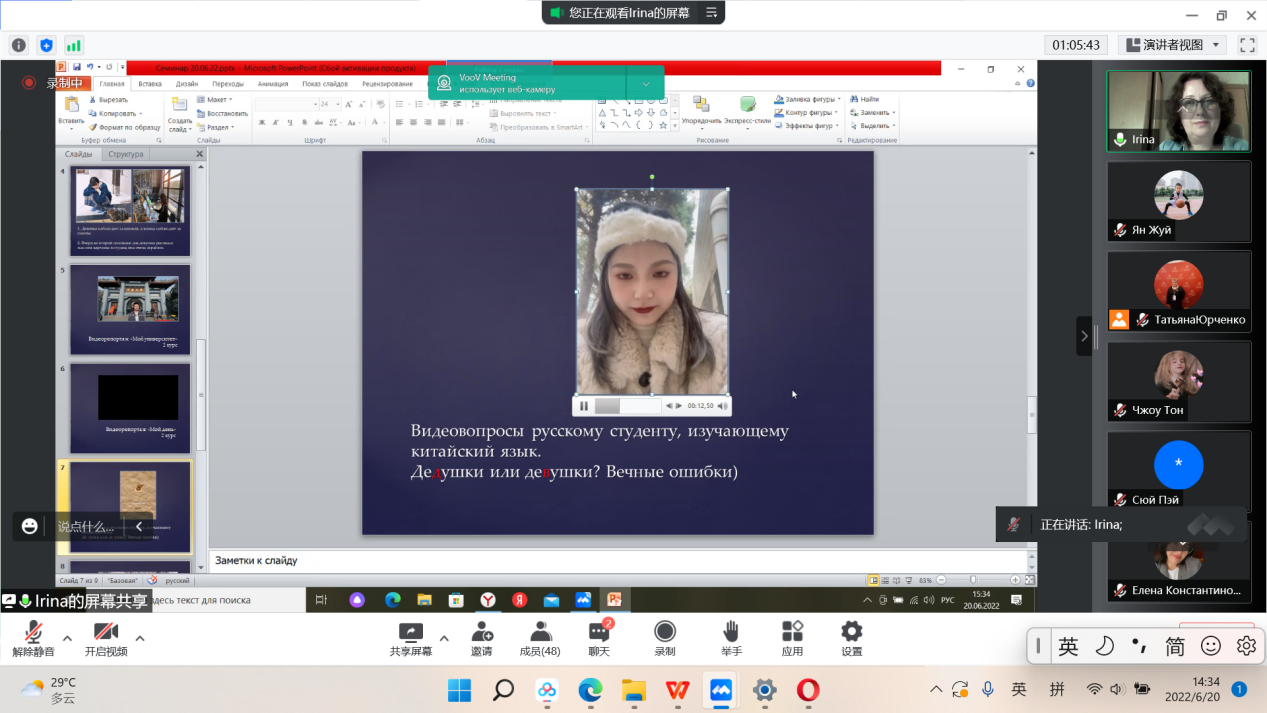Open the 邀请 invite participants icon
Screen dimensions: 1267x713
pos(481,636)
